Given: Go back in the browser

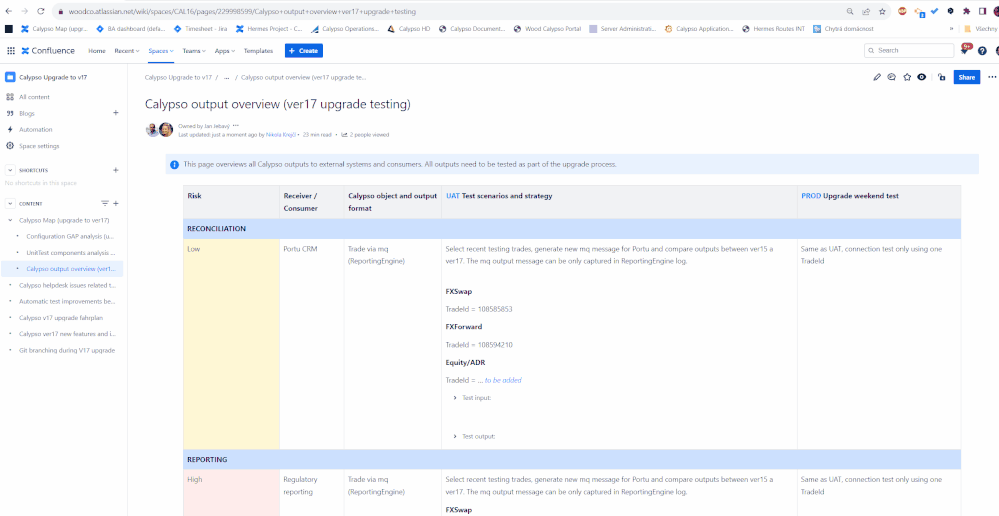Looking at the screenshot, I should (8, 11).
